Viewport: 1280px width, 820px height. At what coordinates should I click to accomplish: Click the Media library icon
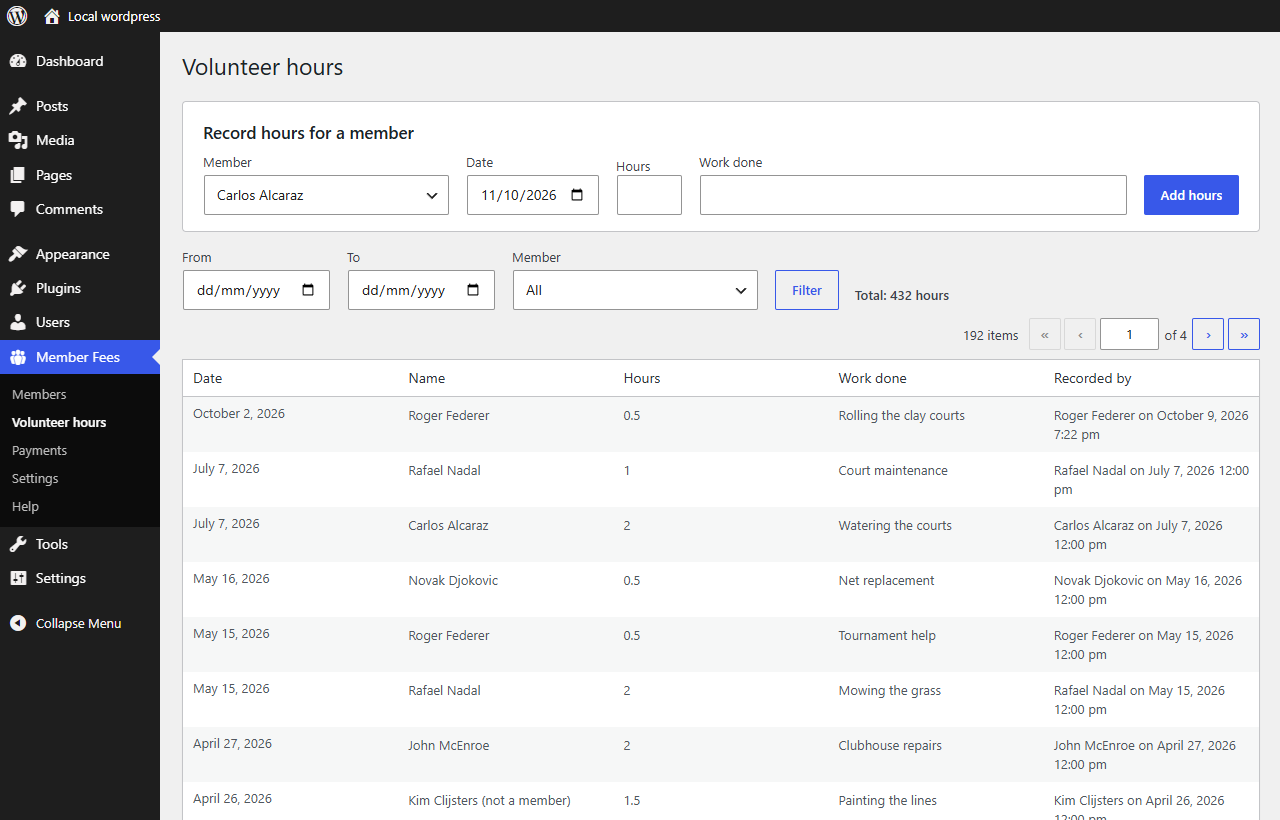[x=18, y=140]
